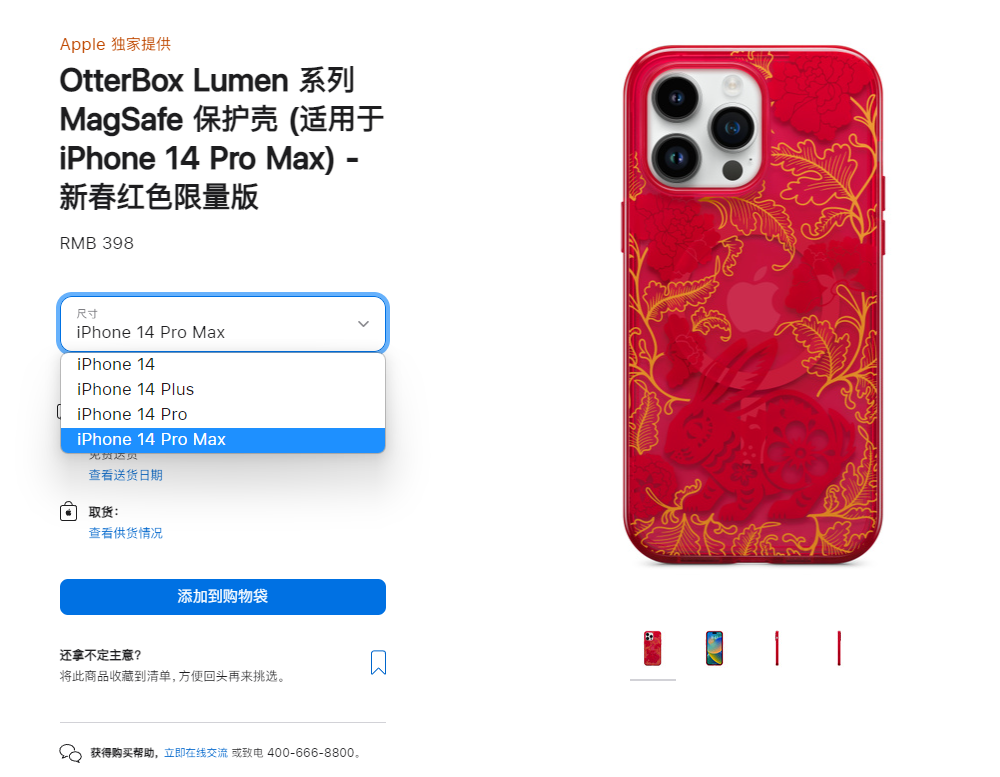
Task: Click the 还拿不定主意? heading text
Action: 101,655
